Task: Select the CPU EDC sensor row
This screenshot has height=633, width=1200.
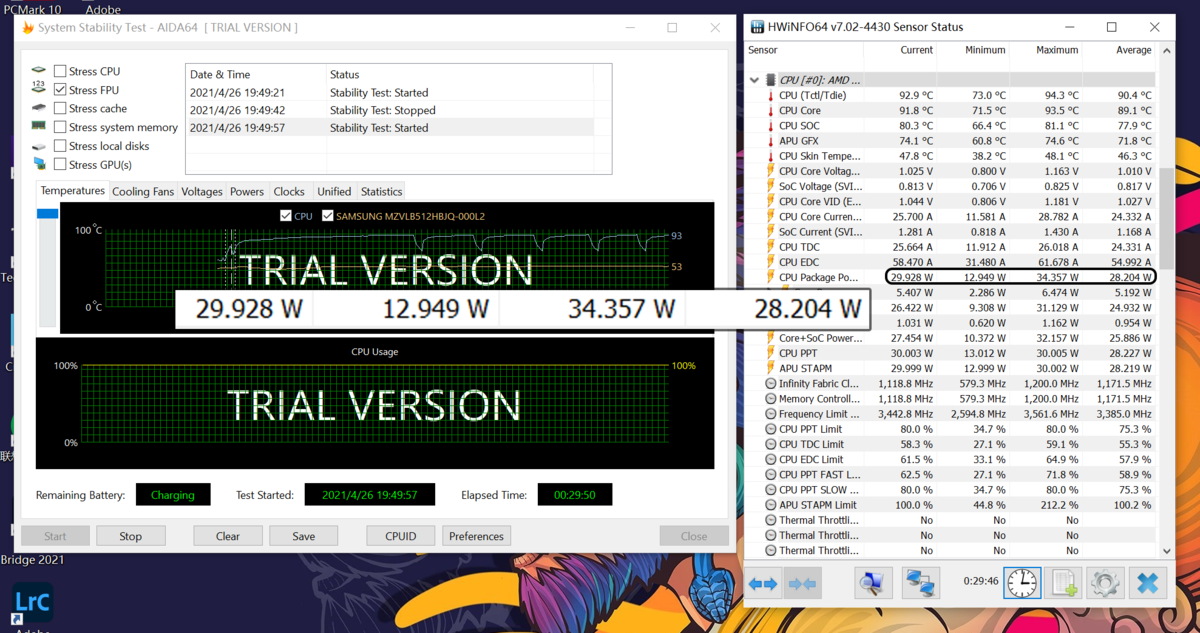Action: (952, 262)
